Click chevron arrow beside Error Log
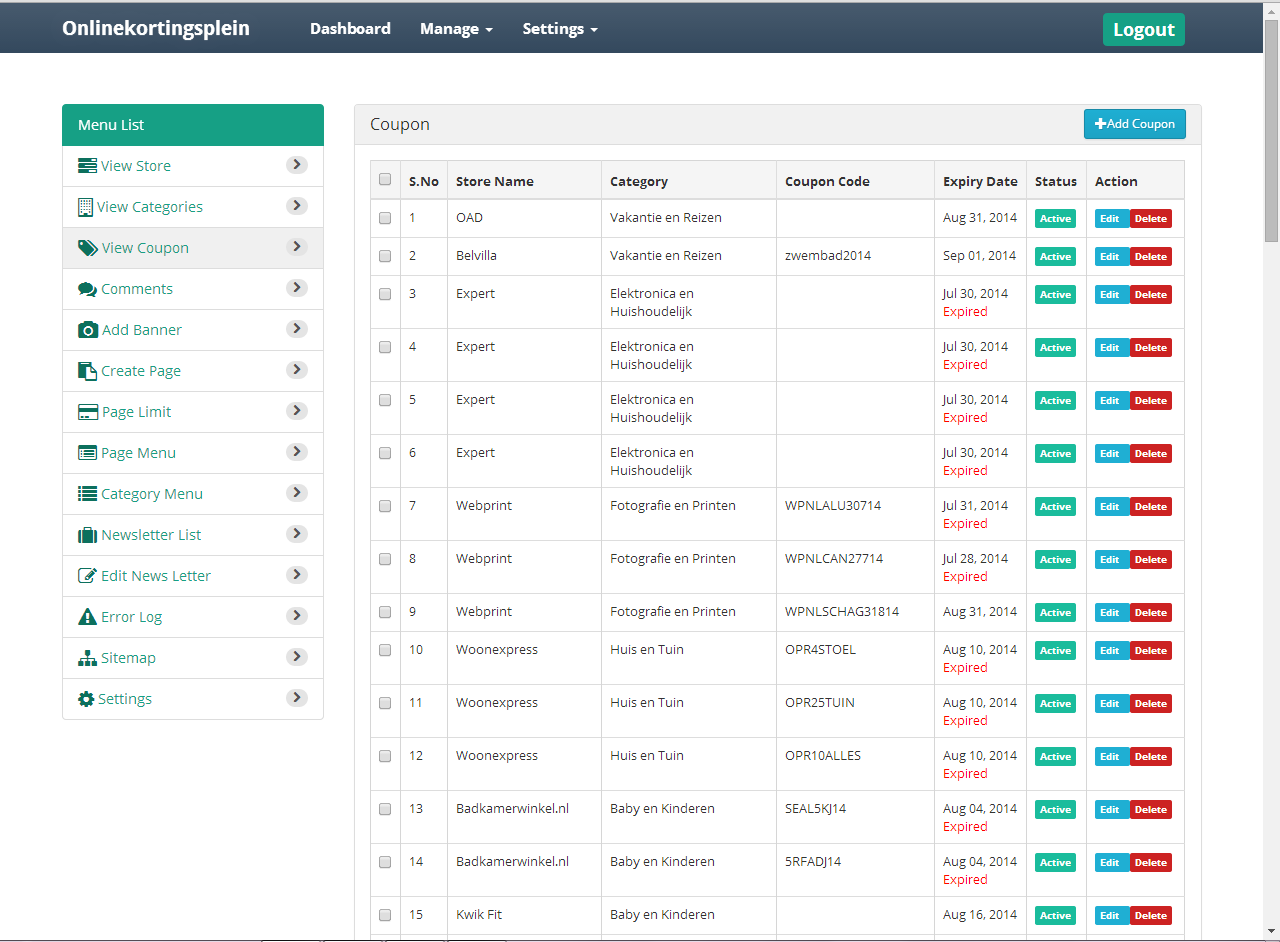The image size is (1280, 942). 297,616
